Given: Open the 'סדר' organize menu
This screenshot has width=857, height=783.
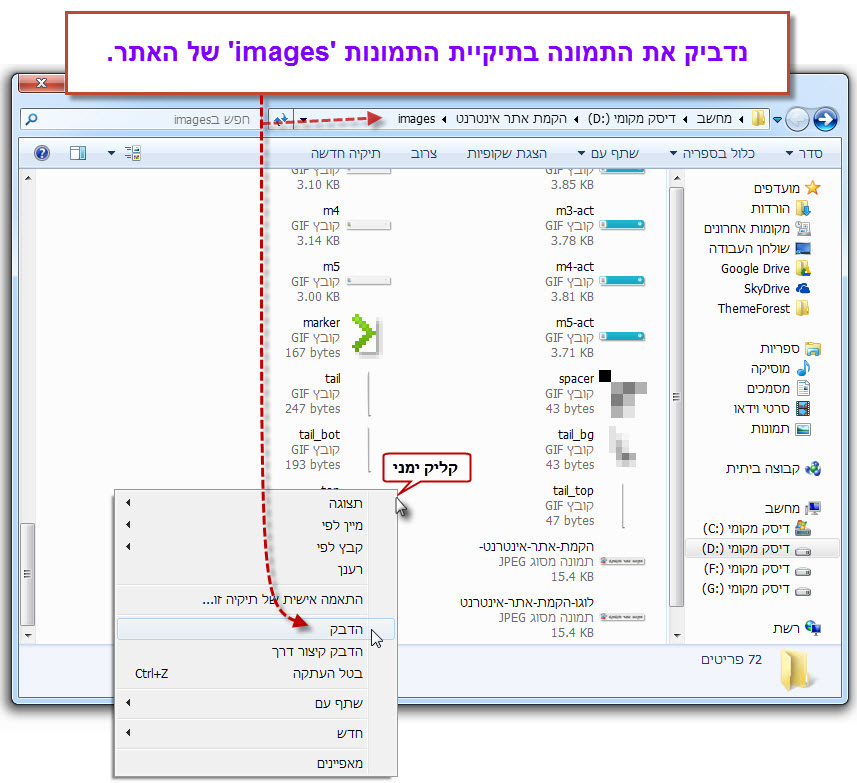Looking at the screenshot, I should coord(804,154).
